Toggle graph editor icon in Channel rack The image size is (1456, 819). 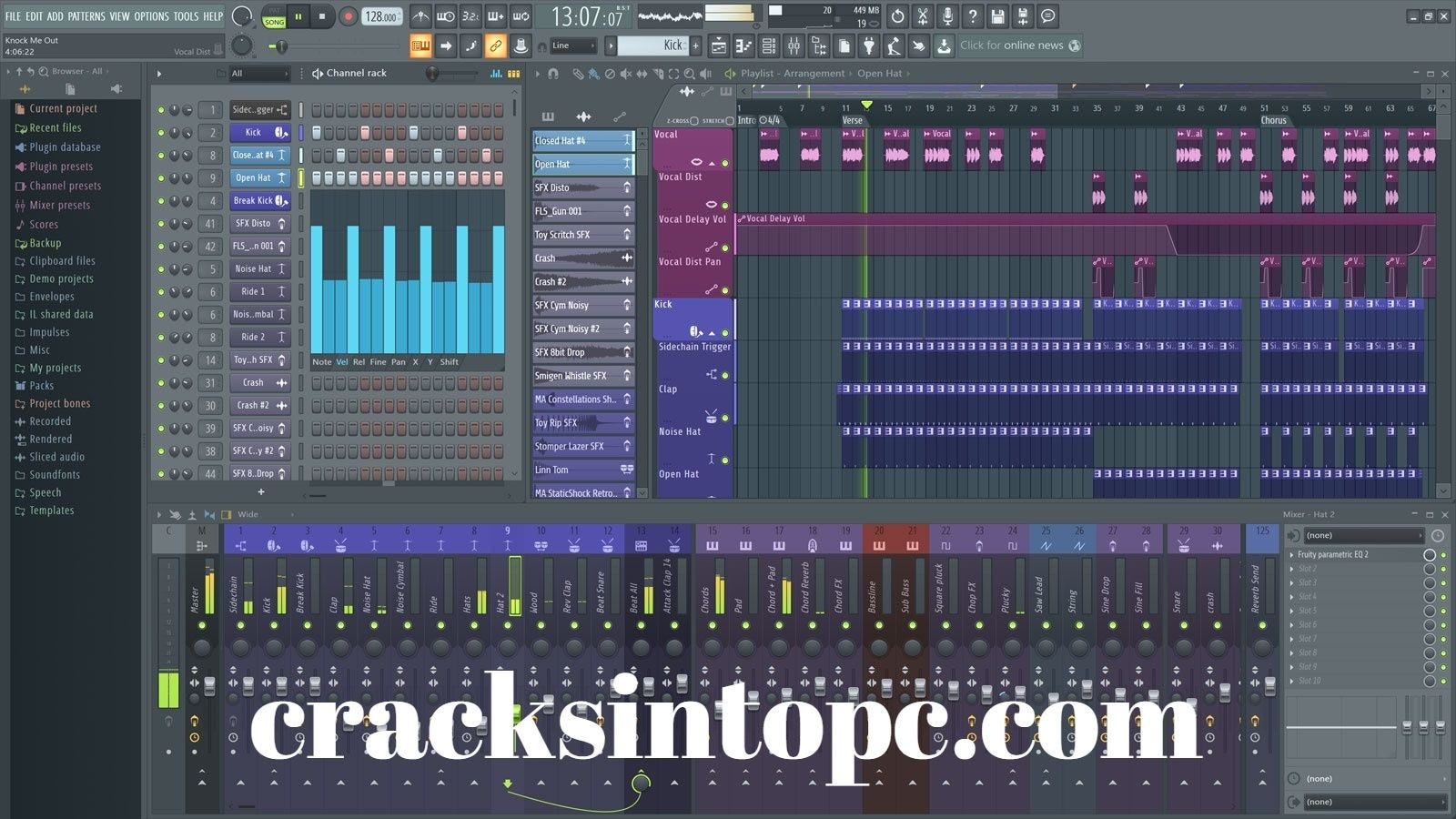coord(496,74)
